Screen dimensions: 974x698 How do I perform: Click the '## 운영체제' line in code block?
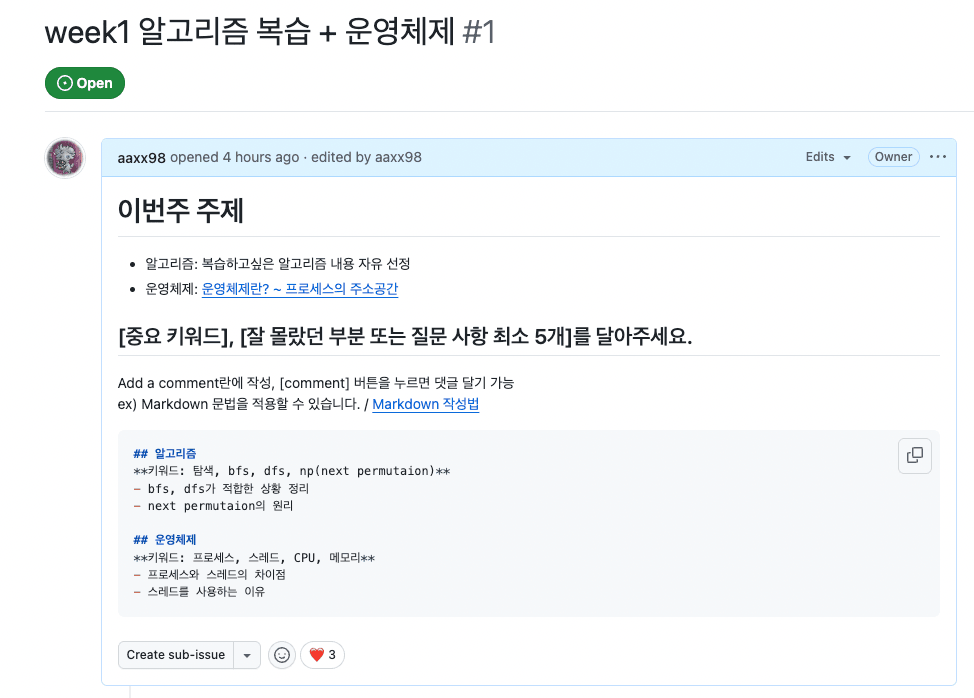[165, 539]
